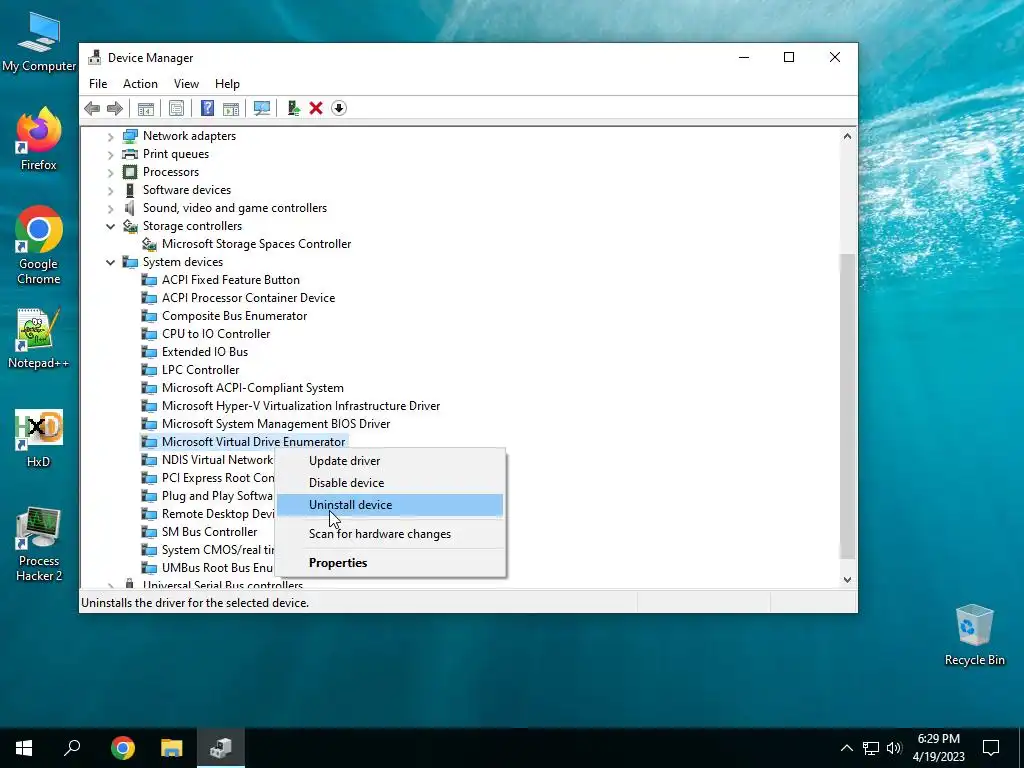Open taskbar Search magnifier
Screen dimensions: 1024x768
pyautogui.click(x=72, y=748)
